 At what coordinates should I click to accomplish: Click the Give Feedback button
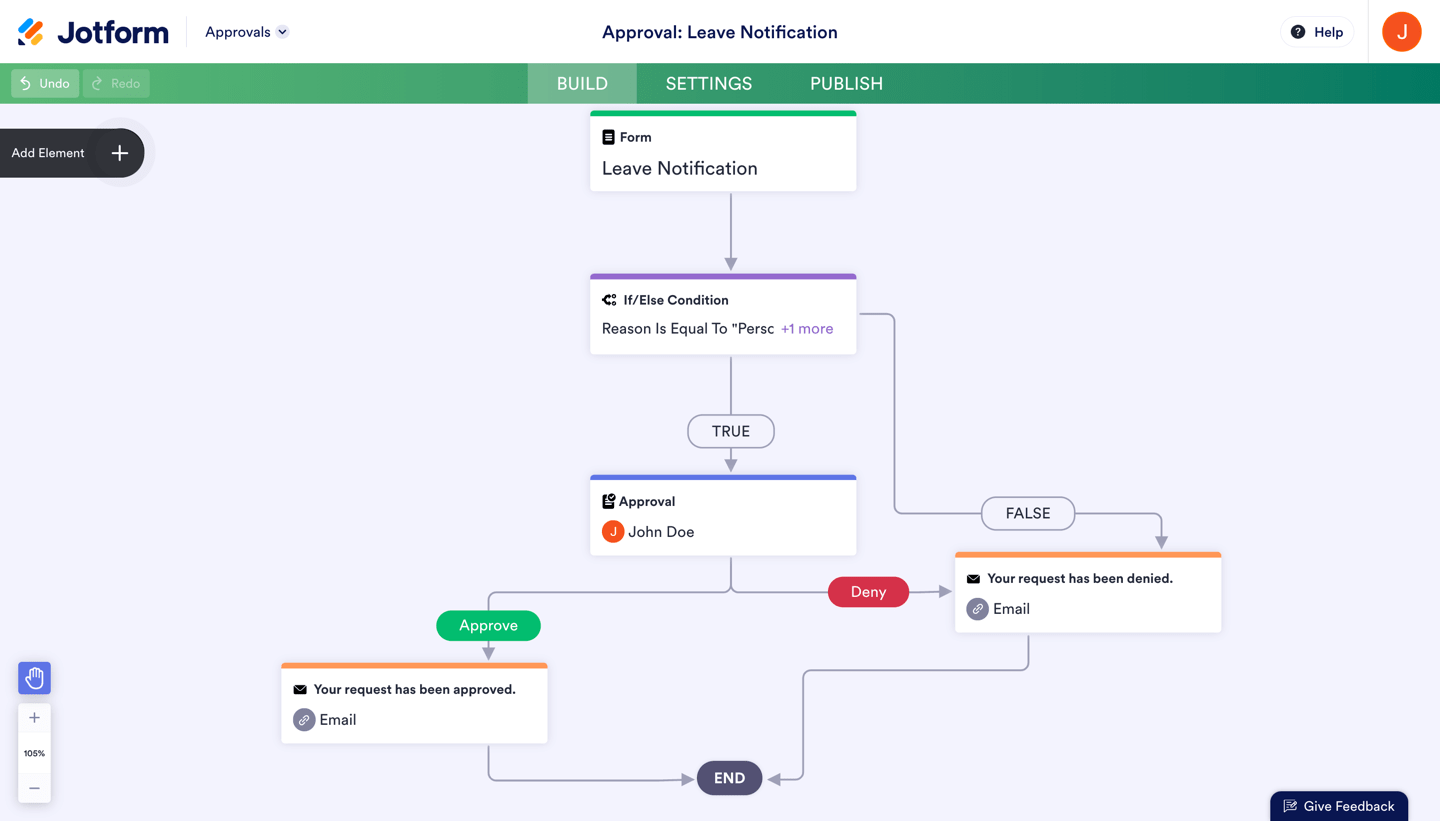coord(1338,806)
